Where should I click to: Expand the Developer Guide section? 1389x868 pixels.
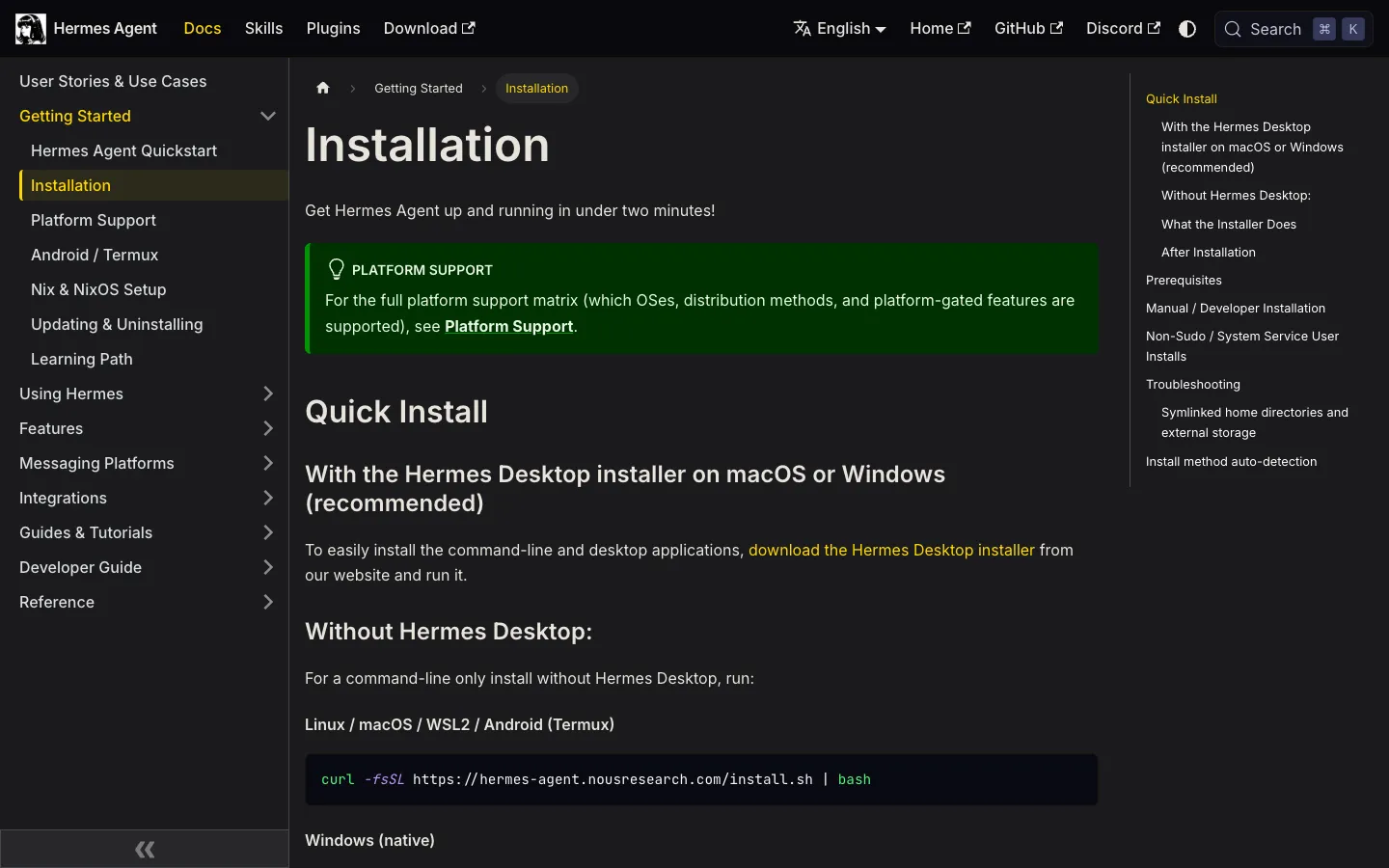[x=268, y=567]
